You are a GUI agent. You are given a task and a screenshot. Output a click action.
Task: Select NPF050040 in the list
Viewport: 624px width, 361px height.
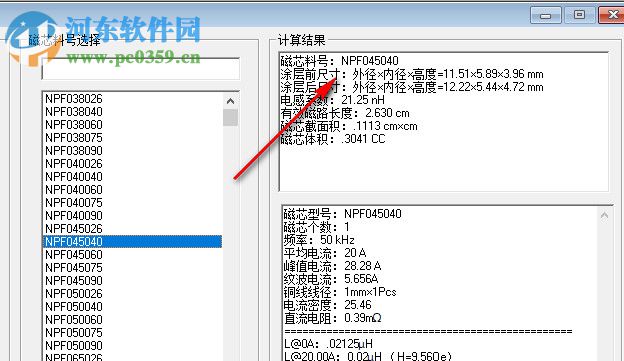74,307
